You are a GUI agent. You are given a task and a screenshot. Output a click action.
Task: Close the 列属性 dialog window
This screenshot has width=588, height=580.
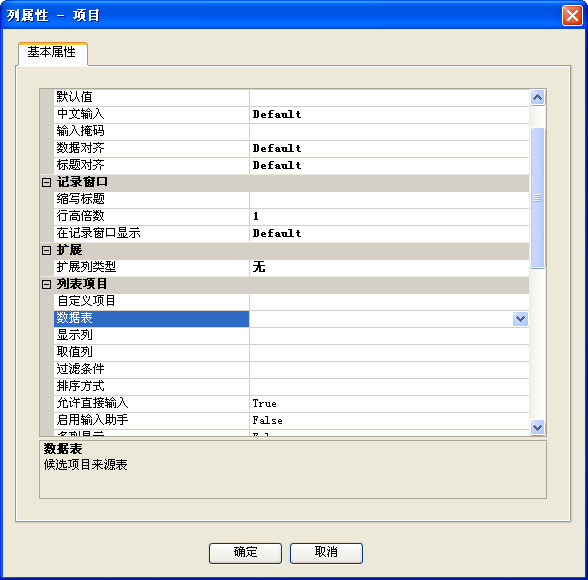pyautogui.click(x=572, y=15)
